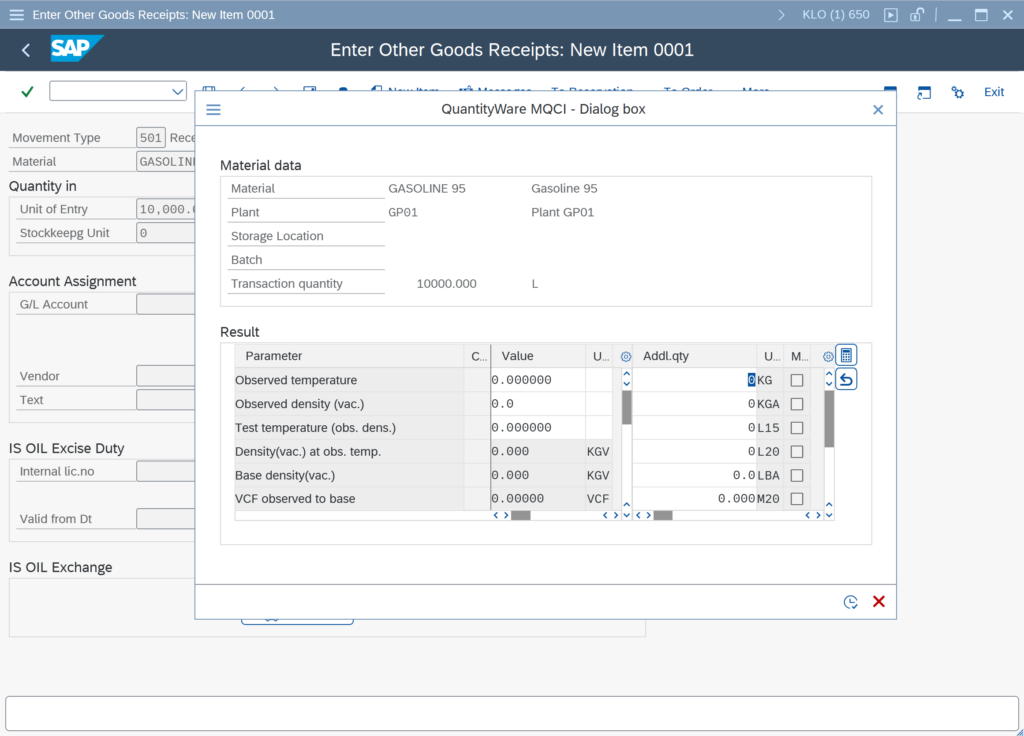This screenshot has width=1024, height=736.
Task: Click the calculator icon beside the result table
Action: point(846,355)
